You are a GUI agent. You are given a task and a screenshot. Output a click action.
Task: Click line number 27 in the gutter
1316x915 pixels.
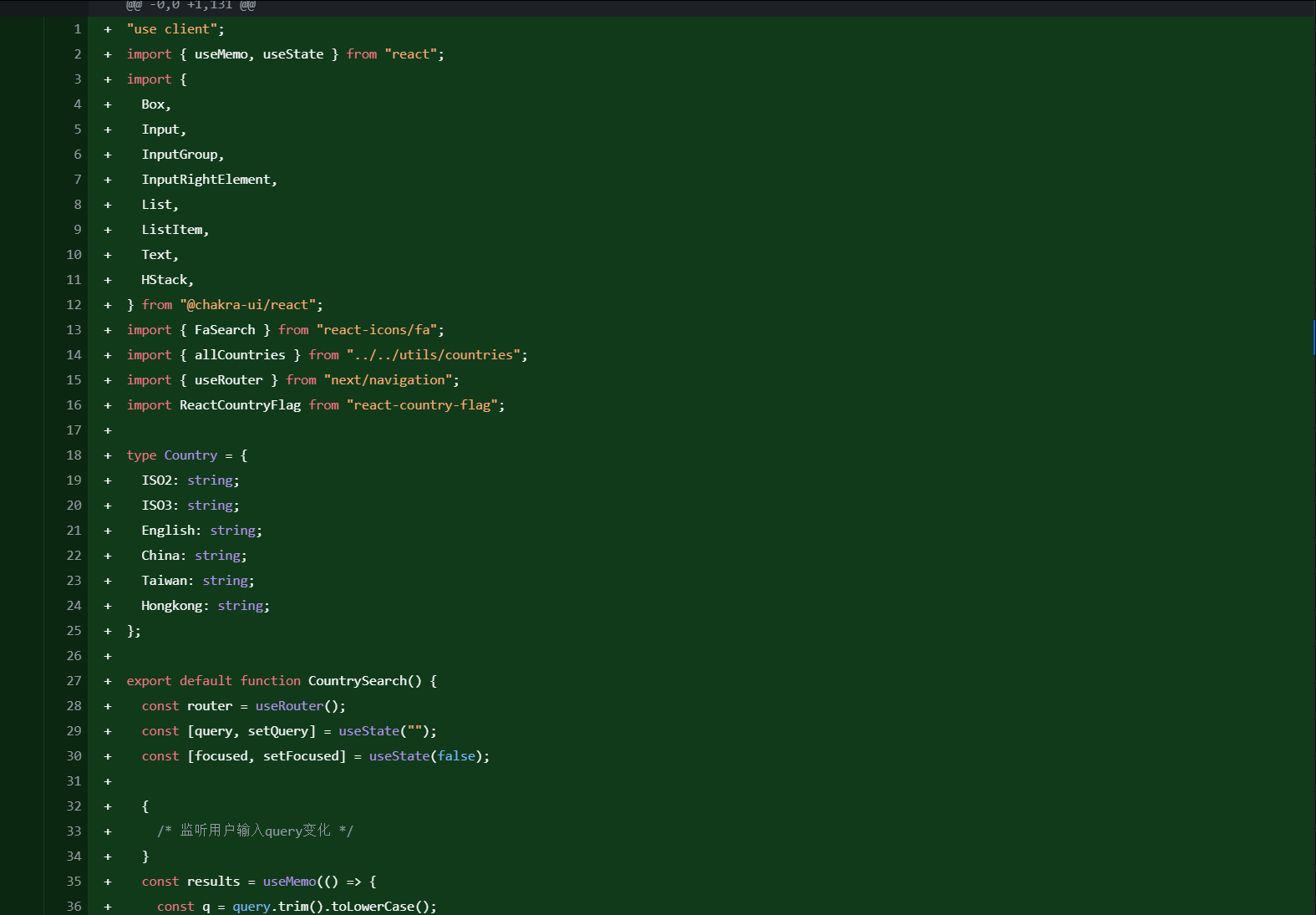click(74, 681)
